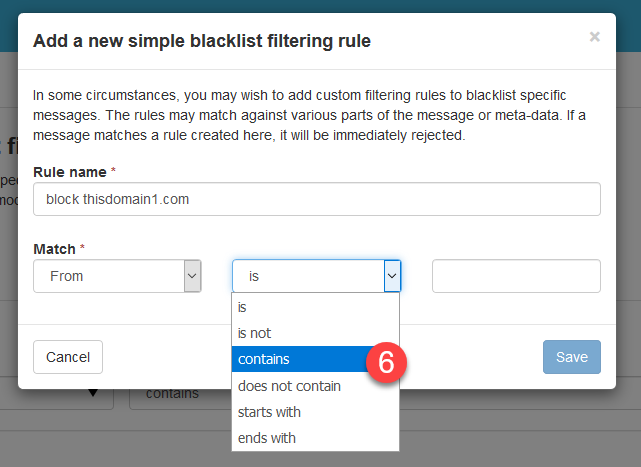Open the From match field dropdown

click(108, 276)
